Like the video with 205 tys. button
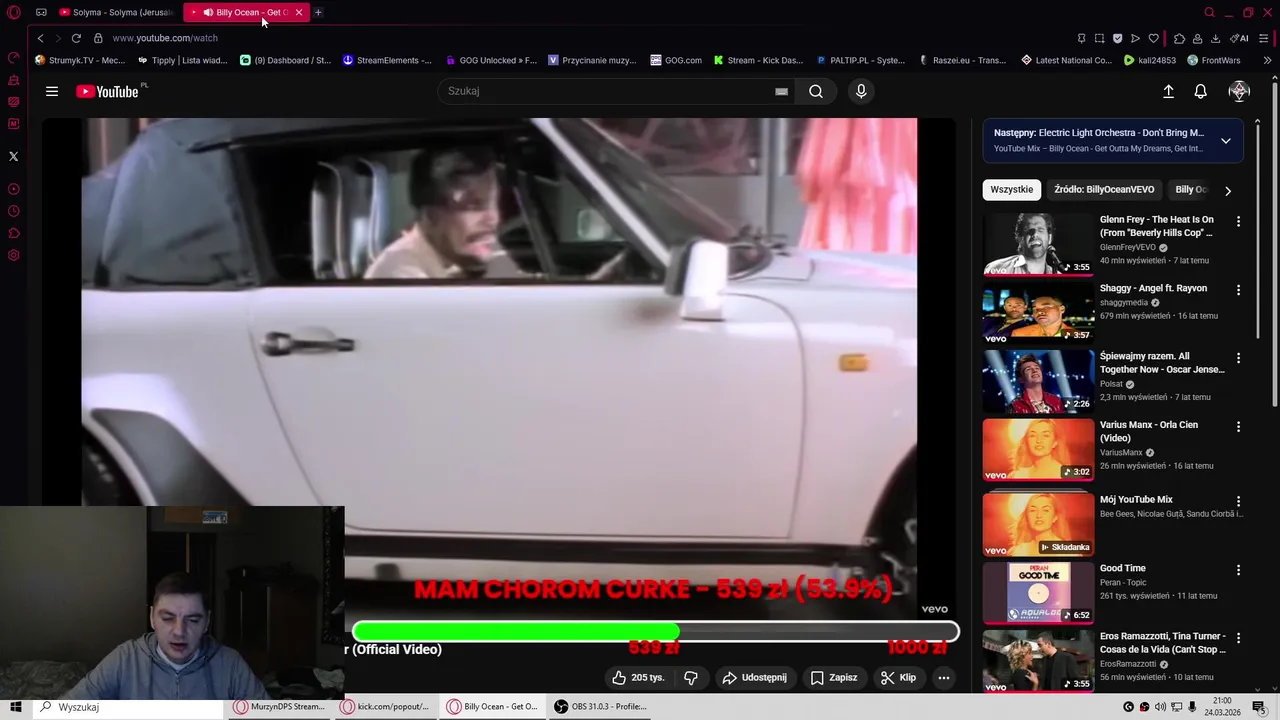This screenshot has height=720, width=1280. [637, 677]
